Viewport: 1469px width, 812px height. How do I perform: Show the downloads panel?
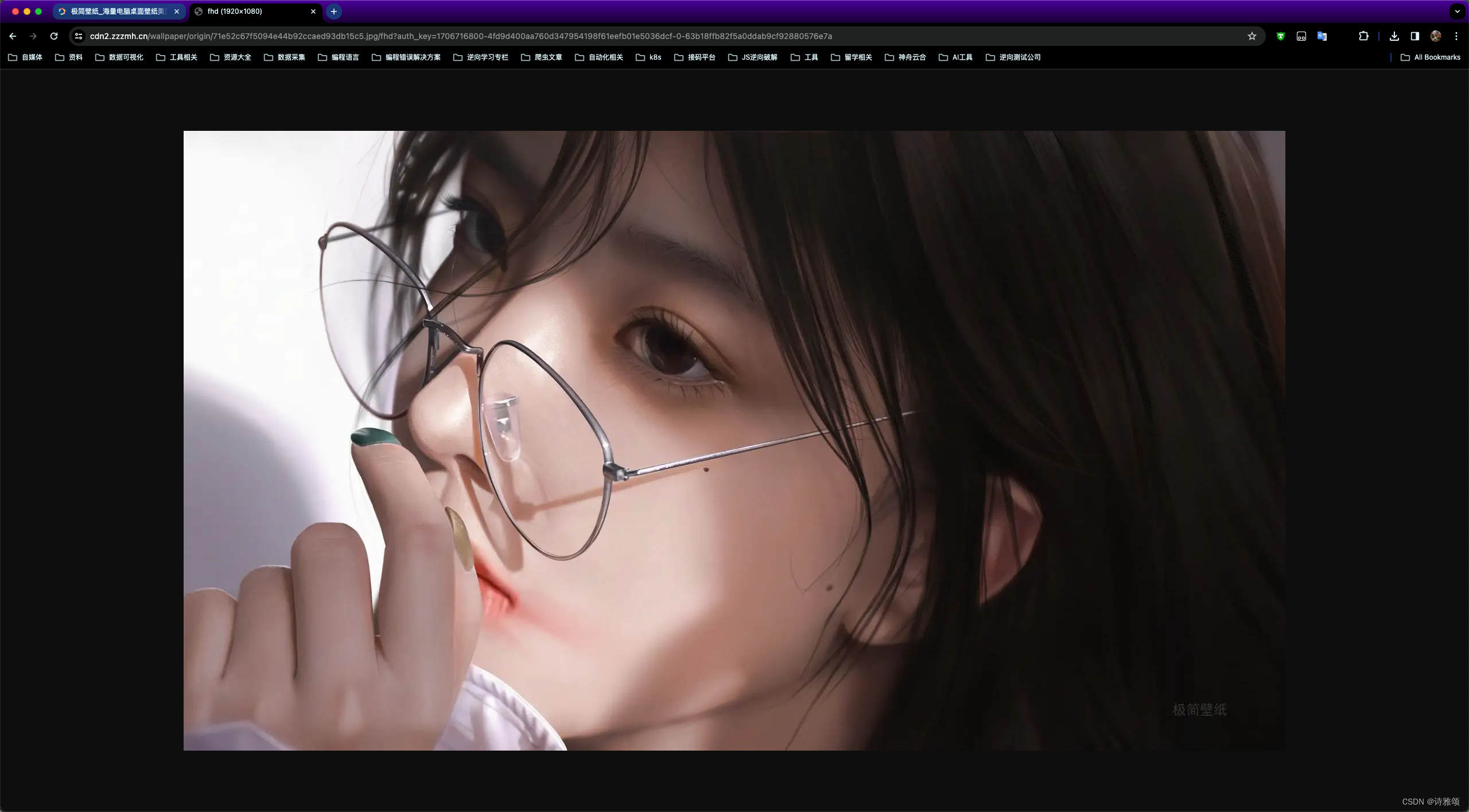(x=1394, y=36)
